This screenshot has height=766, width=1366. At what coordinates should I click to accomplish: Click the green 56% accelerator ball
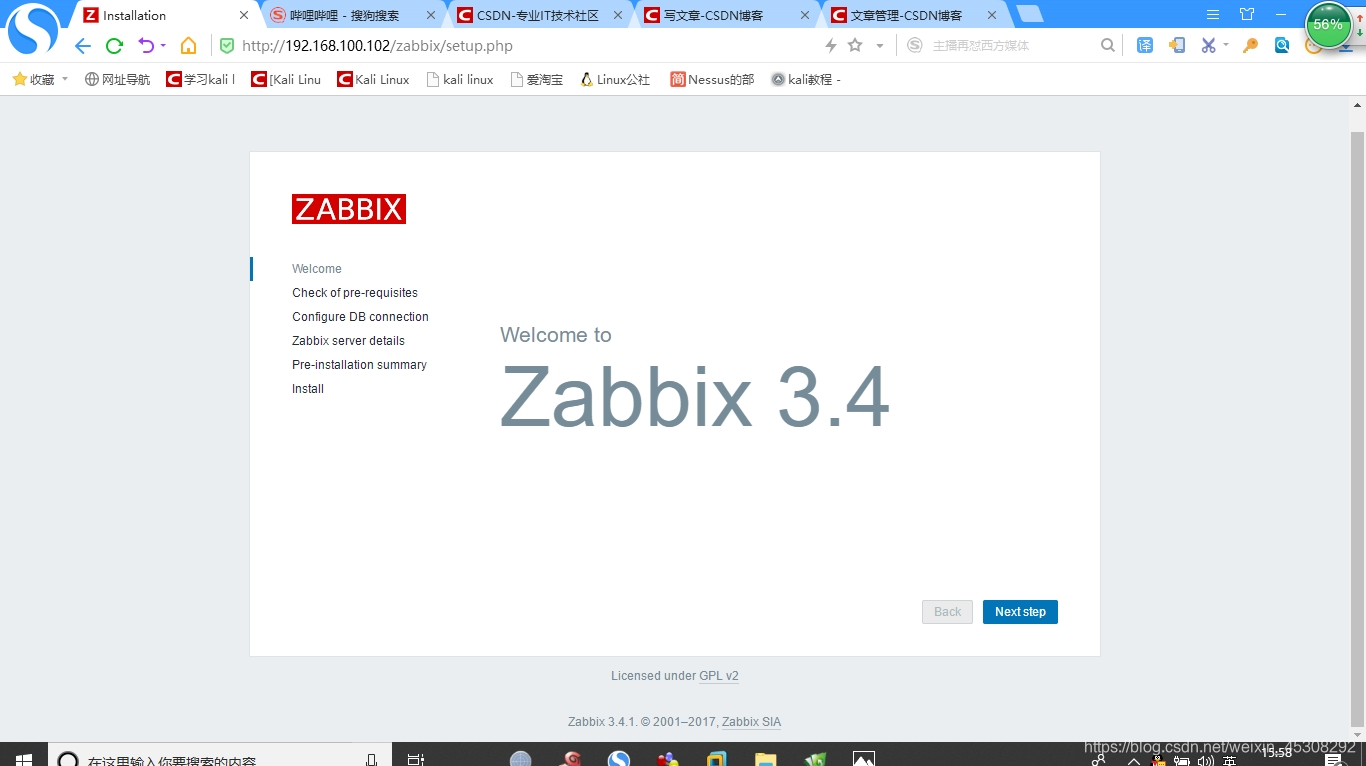coord(1328,25)
